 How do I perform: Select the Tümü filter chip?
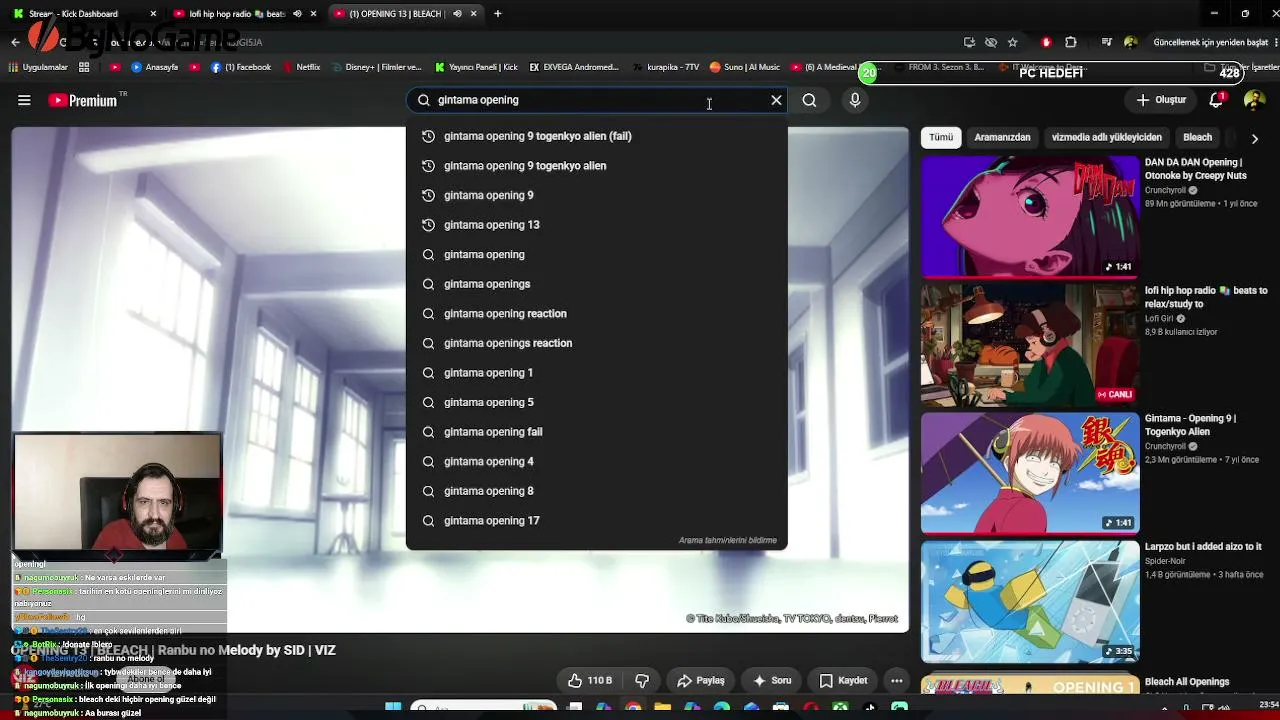[x=941, y=137]
